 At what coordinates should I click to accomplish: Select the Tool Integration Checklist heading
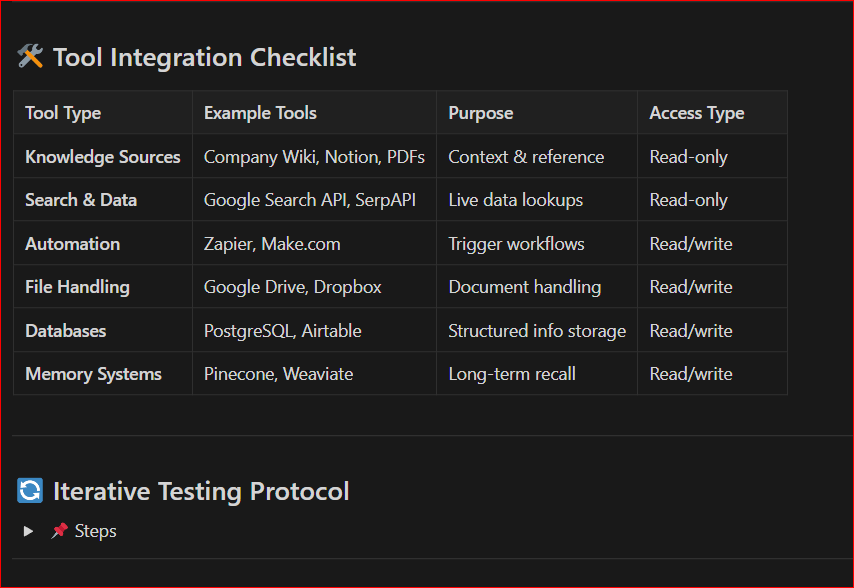point(204,58)
